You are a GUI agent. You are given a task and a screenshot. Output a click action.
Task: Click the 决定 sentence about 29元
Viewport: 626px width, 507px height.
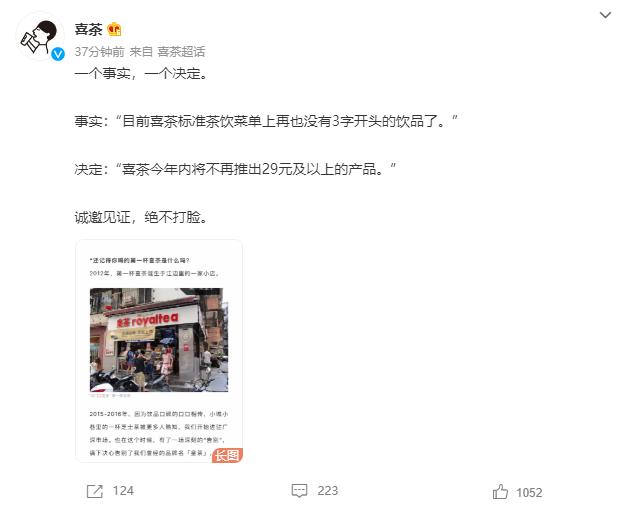[x=235, y=169]
